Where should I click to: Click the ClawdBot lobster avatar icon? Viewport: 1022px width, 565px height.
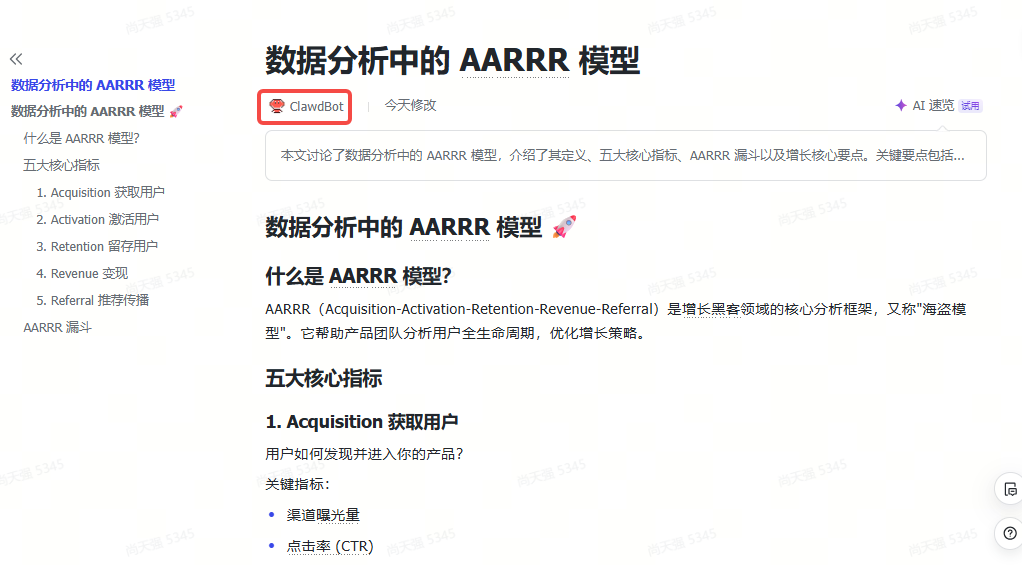click(x=277, y=106)
